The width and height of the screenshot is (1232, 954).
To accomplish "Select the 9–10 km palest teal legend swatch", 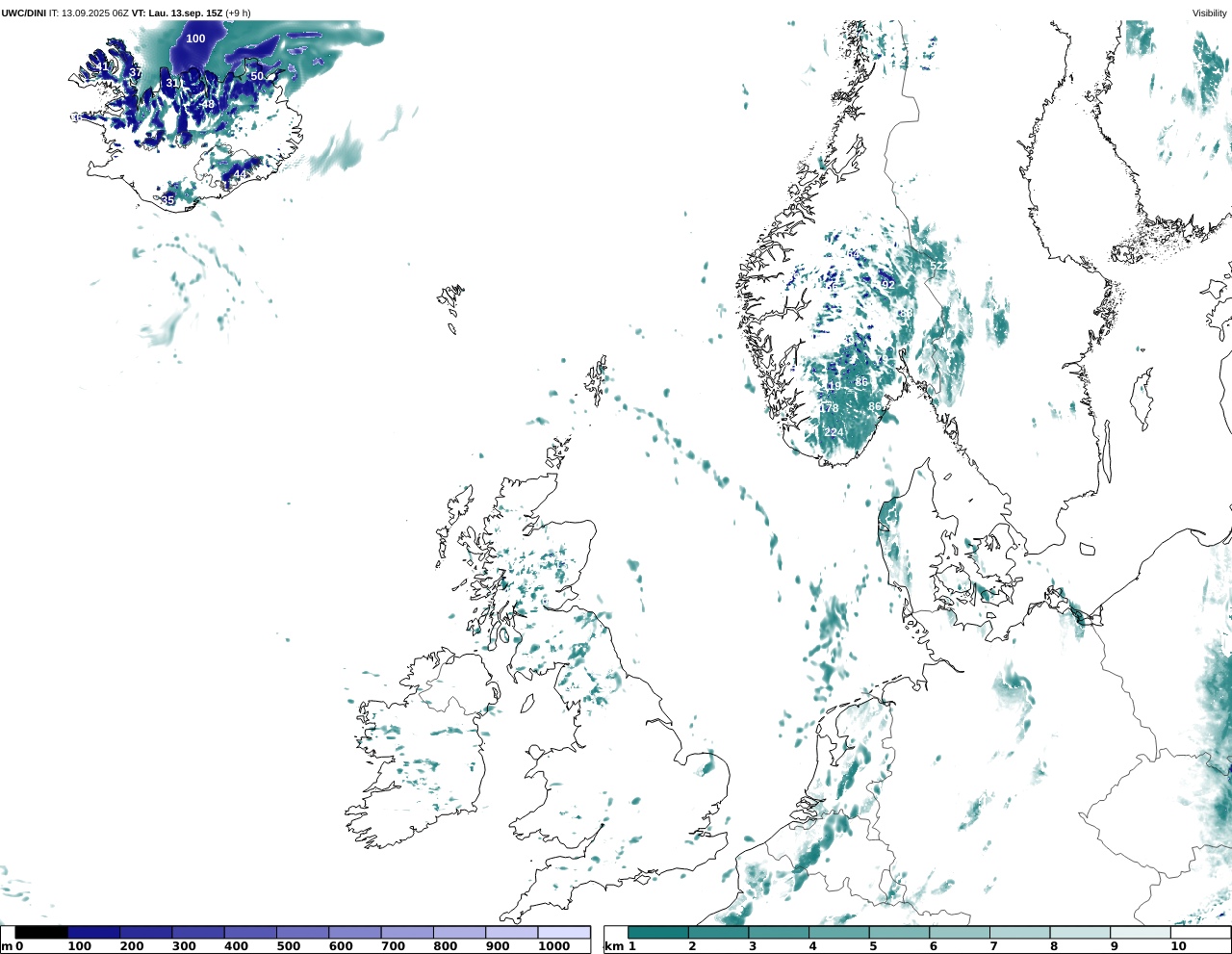I will (x=1140, y=932).
